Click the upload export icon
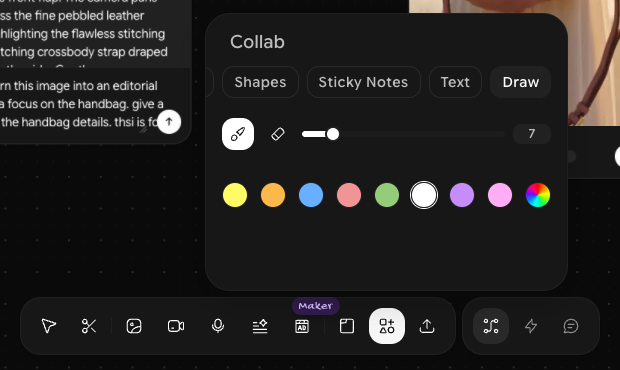The width and height of the screenshot is (620, 370). click(x=427, y=326)
